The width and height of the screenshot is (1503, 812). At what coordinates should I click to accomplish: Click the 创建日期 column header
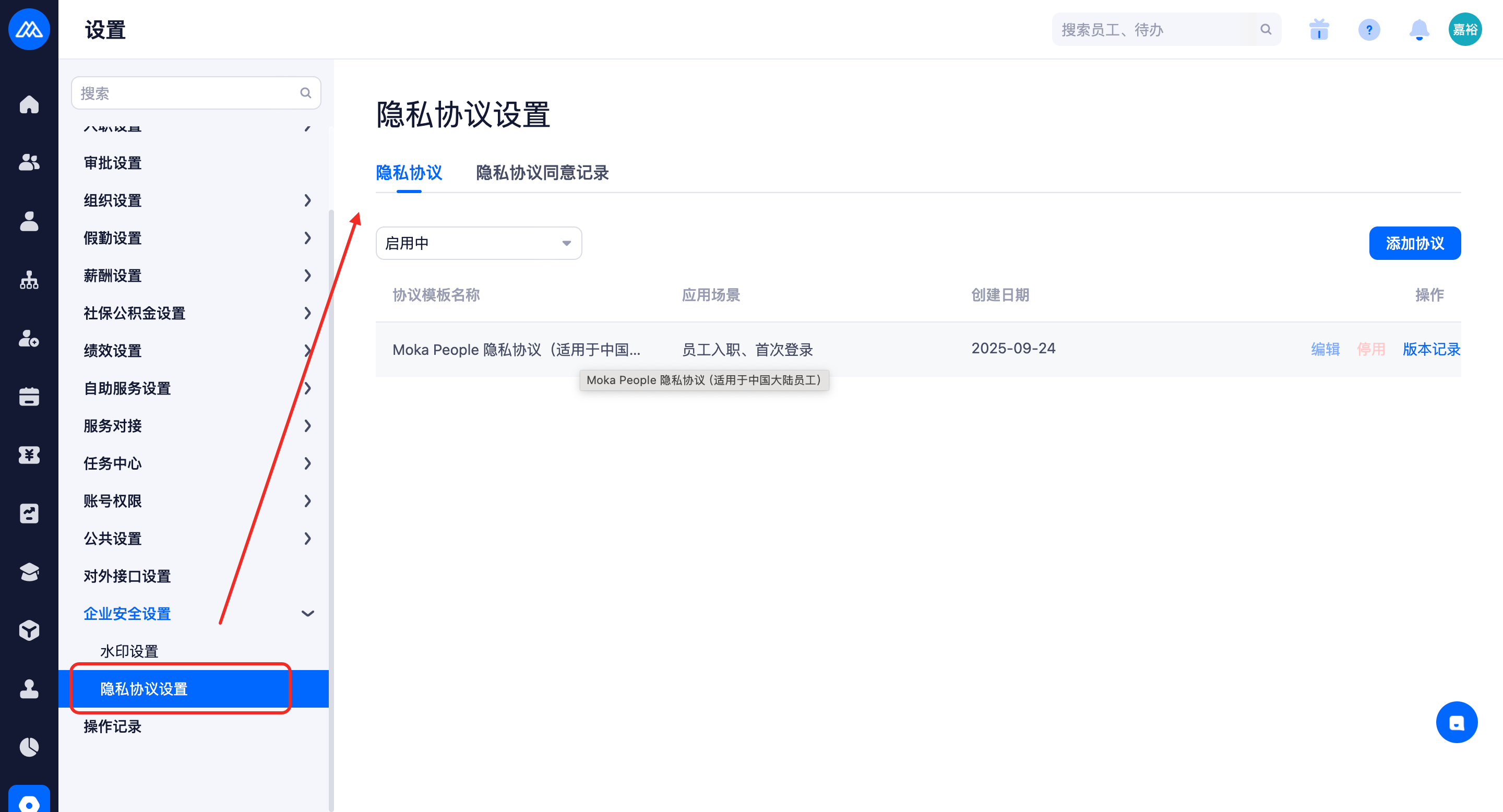(1000, 295)
